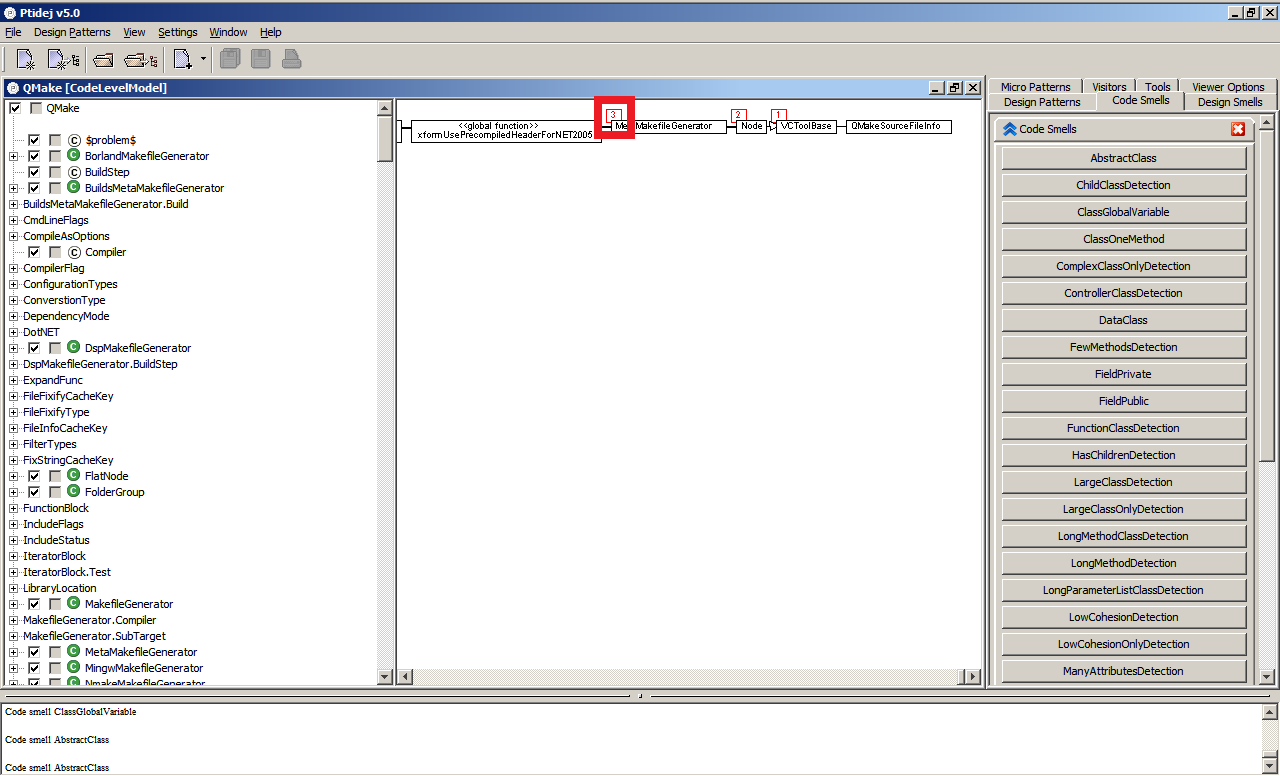This screenshot has width=1280, height=776.
Task: Run the AbstractClass code smell detection
Action: 1123,157
